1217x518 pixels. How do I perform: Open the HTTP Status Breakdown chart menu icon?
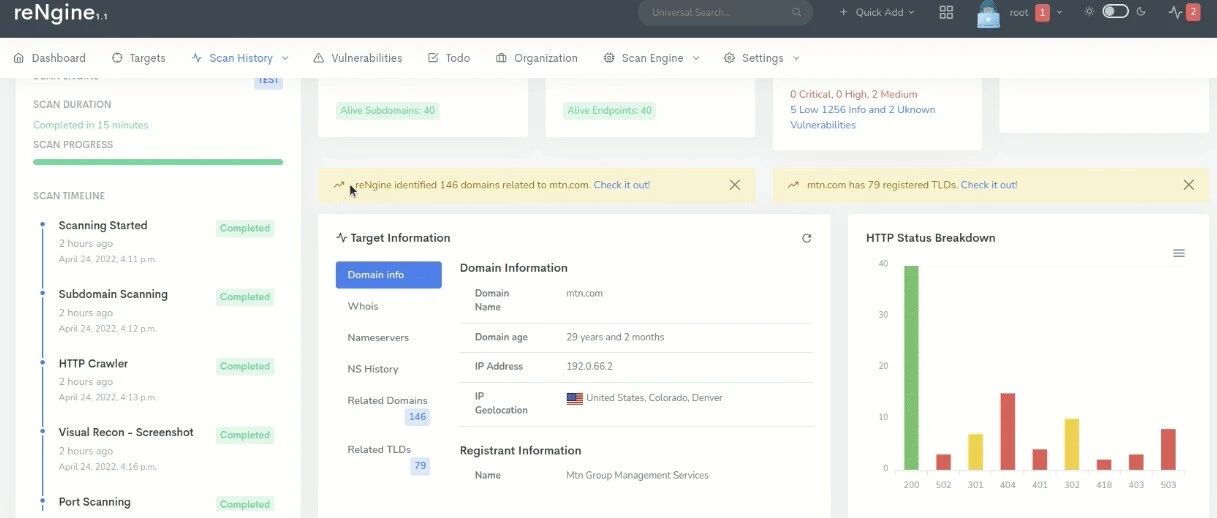(1179, 253)
